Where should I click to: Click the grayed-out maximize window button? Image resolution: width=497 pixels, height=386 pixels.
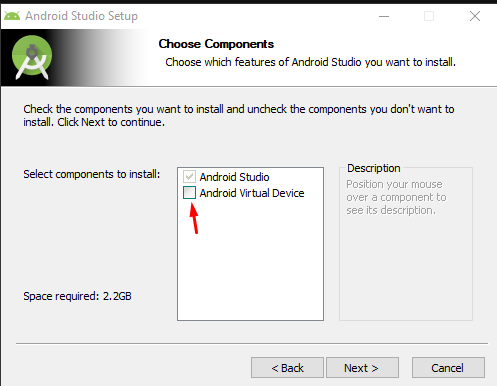click(429, 16)
